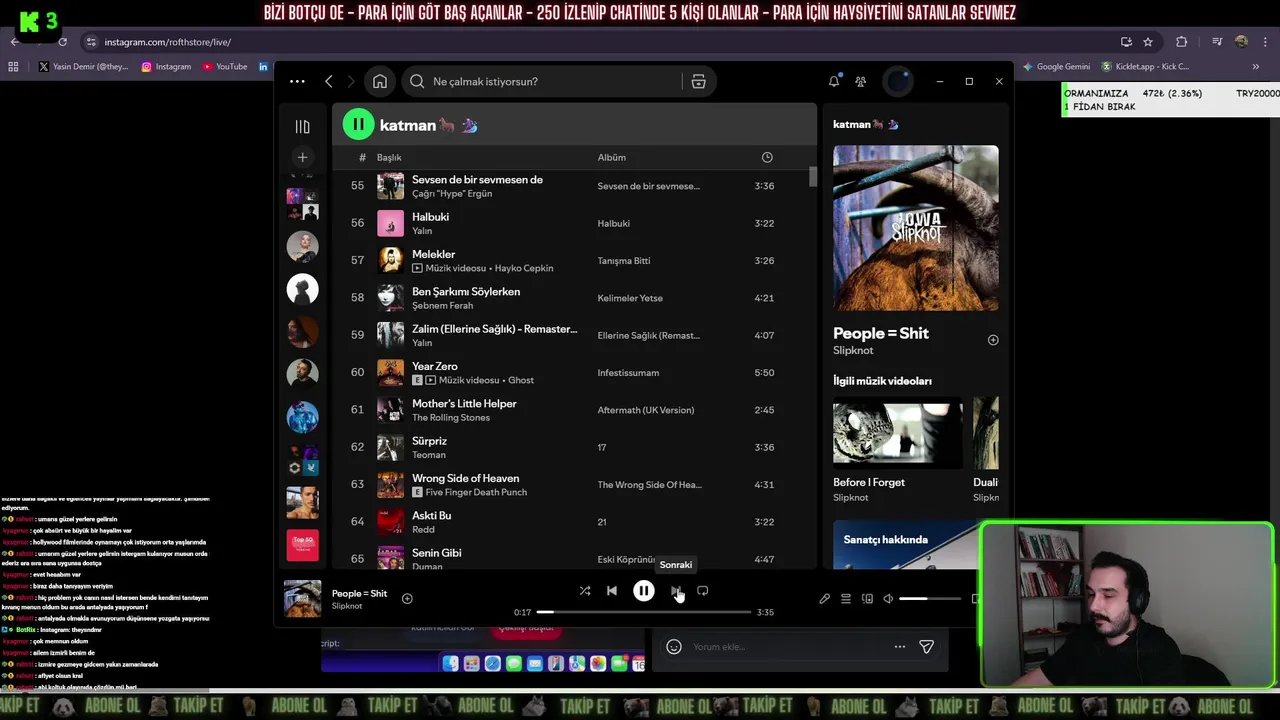The image size is (1280, 720).
Task: Click Year Zero cover thumbnail
Action: (390, 372)
